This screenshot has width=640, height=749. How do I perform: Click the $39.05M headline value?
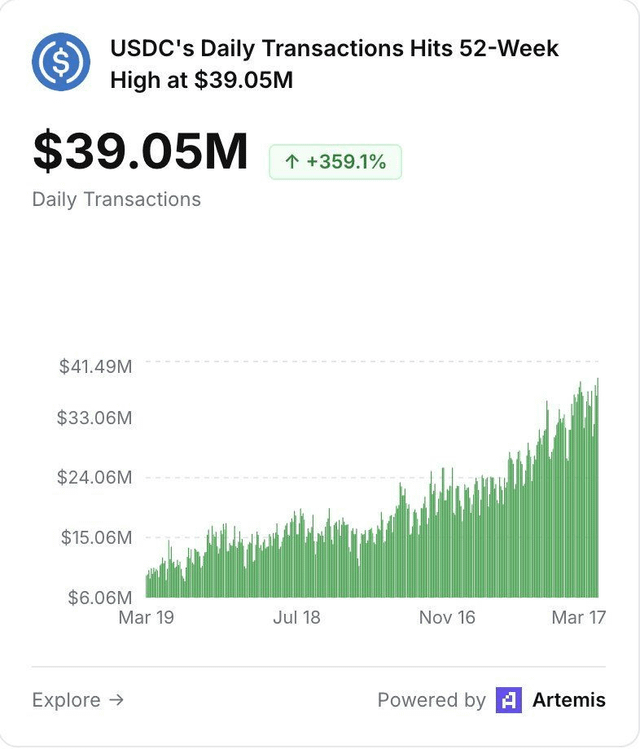[x=140, y=151]
